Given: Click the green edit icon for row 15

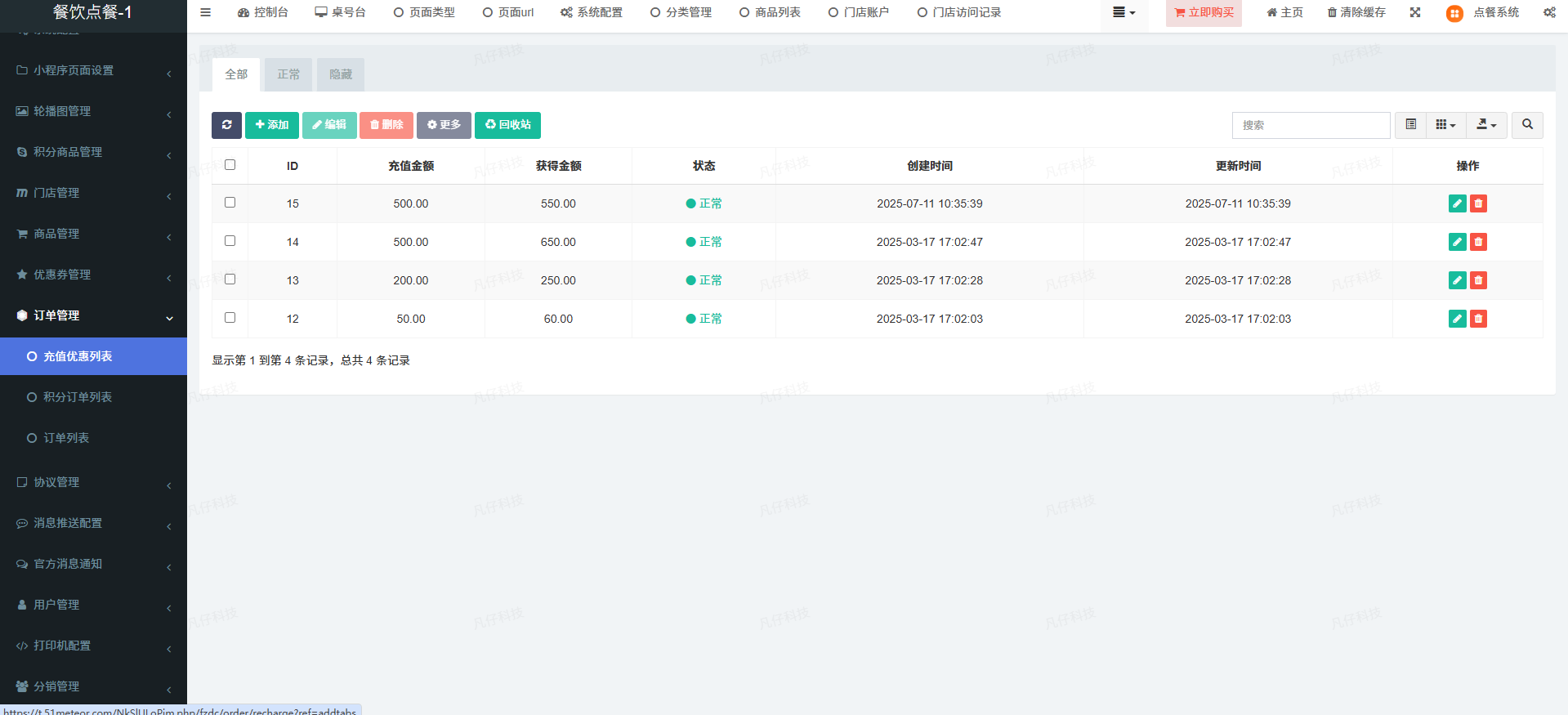Looking at the screenshot, I should point(1457,203).
